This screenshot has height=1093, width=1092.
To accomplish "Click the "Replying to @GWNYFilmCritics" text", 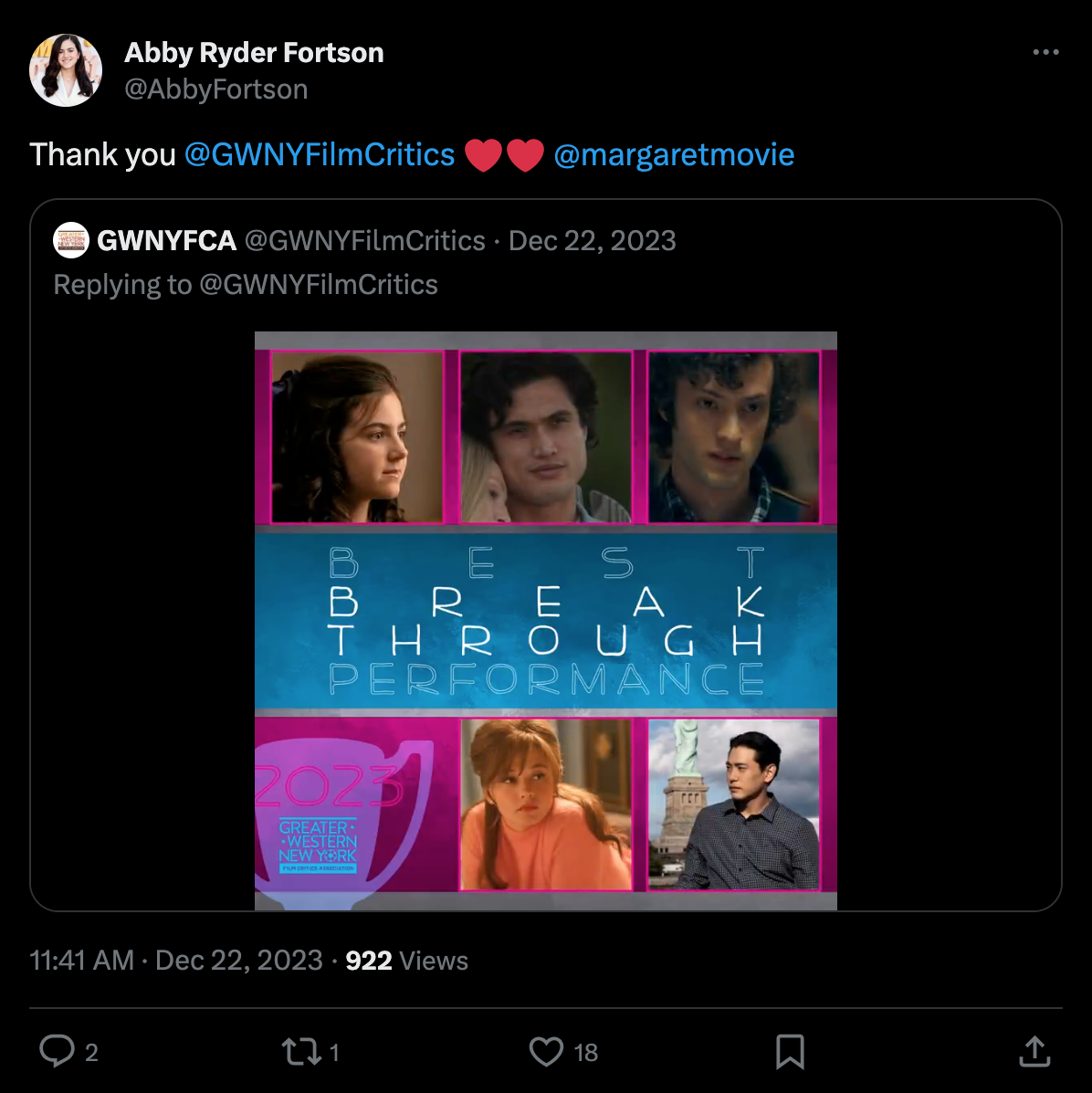I will pos(246,285).
